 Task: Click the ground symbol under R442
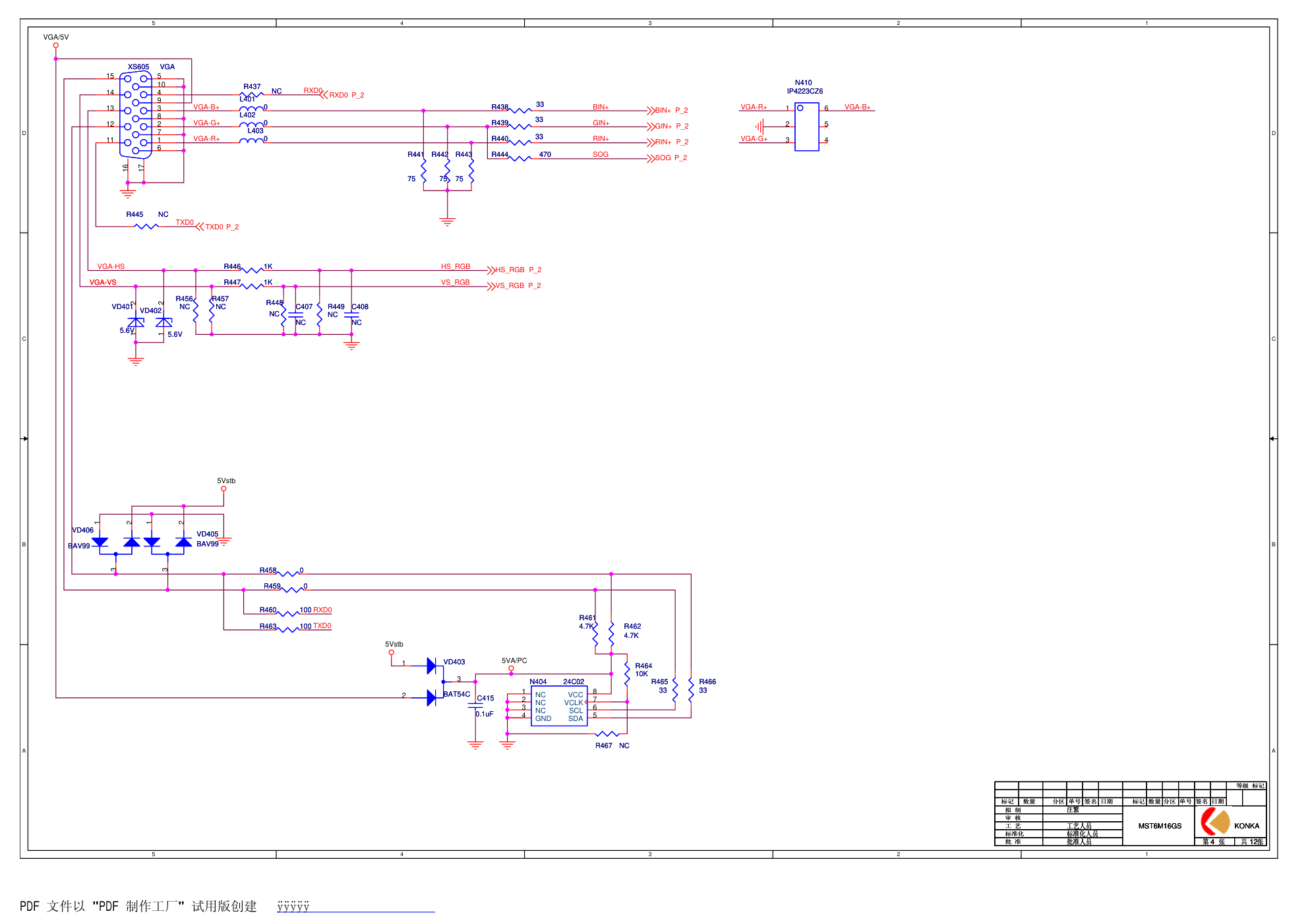(447, 222)
